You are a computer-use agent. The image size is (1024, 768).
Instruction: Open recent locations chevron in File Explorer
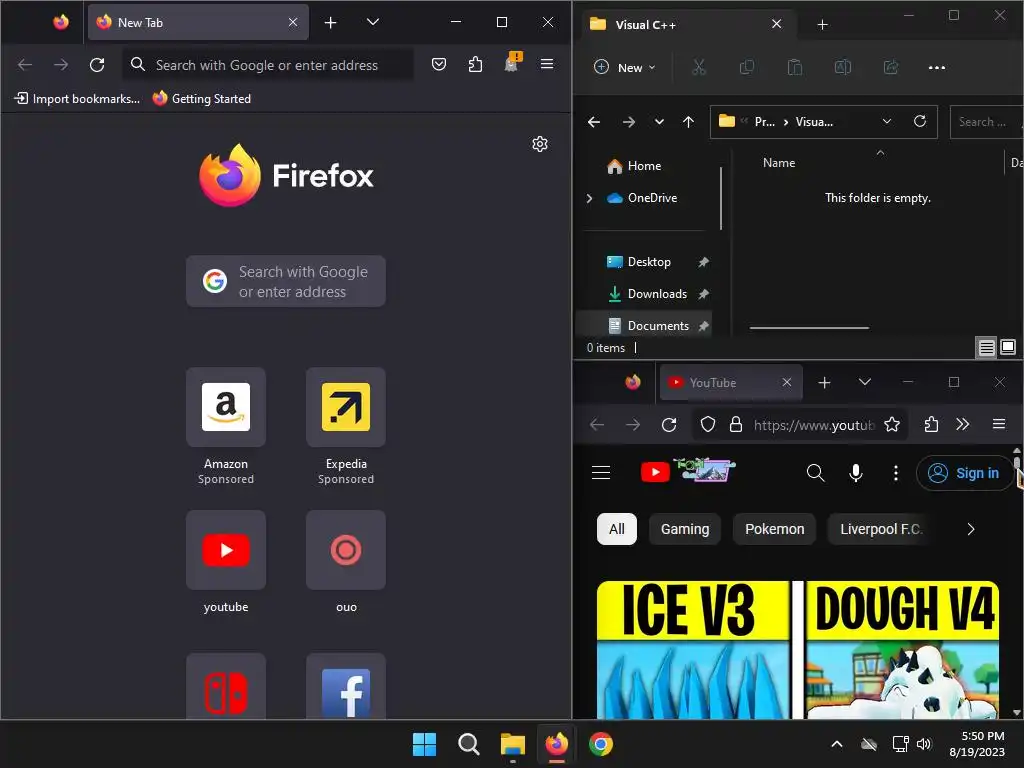click(x=659, y=122)
